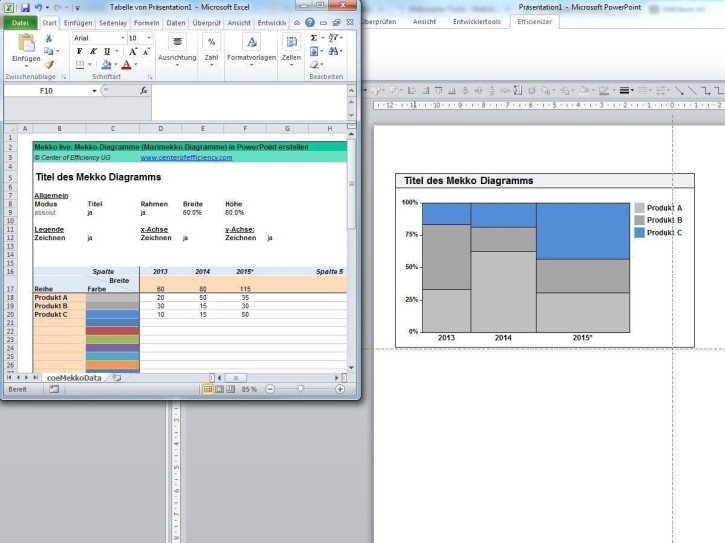Switch to the Efficienizer tab in PowerPoint
The height and width of the screenshot is (543, 725).
(535, 22)
